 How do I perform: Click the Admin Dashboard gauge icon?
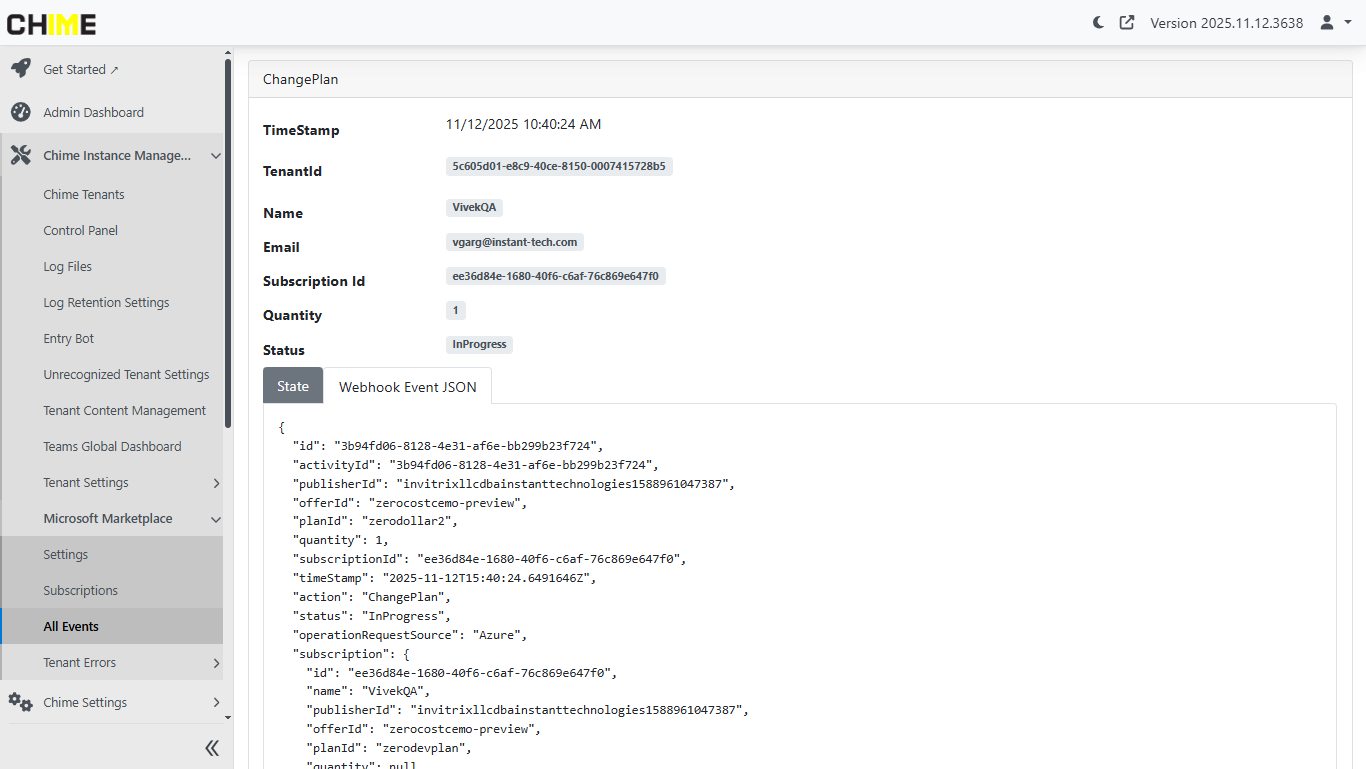pos(20,112)
